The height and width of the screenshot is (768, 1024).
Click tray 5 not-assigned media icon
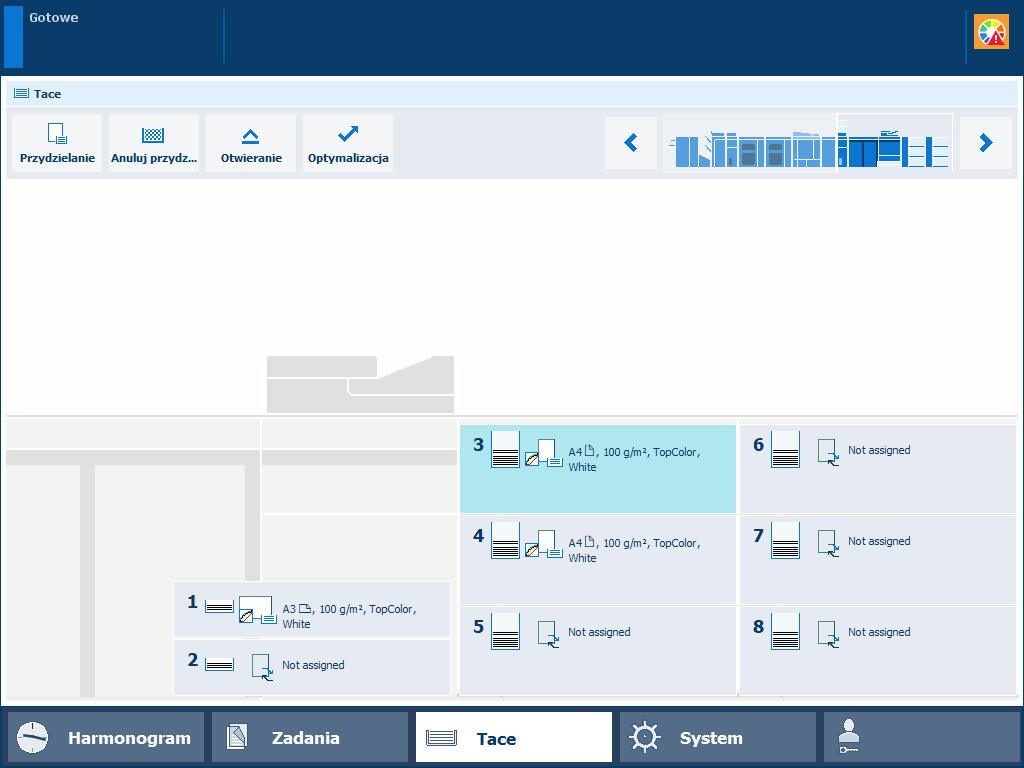[548, 634]
